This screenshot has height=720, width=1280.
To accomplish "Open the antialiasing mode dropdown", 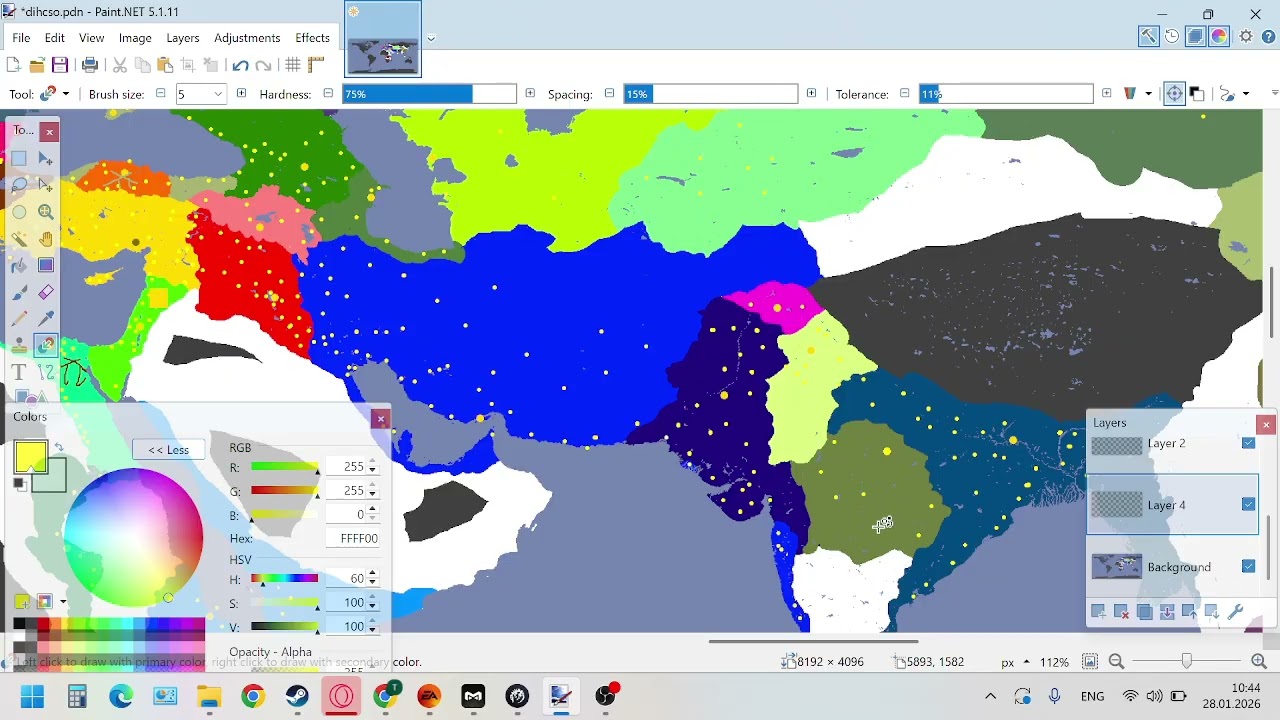I will (1245, 94).
